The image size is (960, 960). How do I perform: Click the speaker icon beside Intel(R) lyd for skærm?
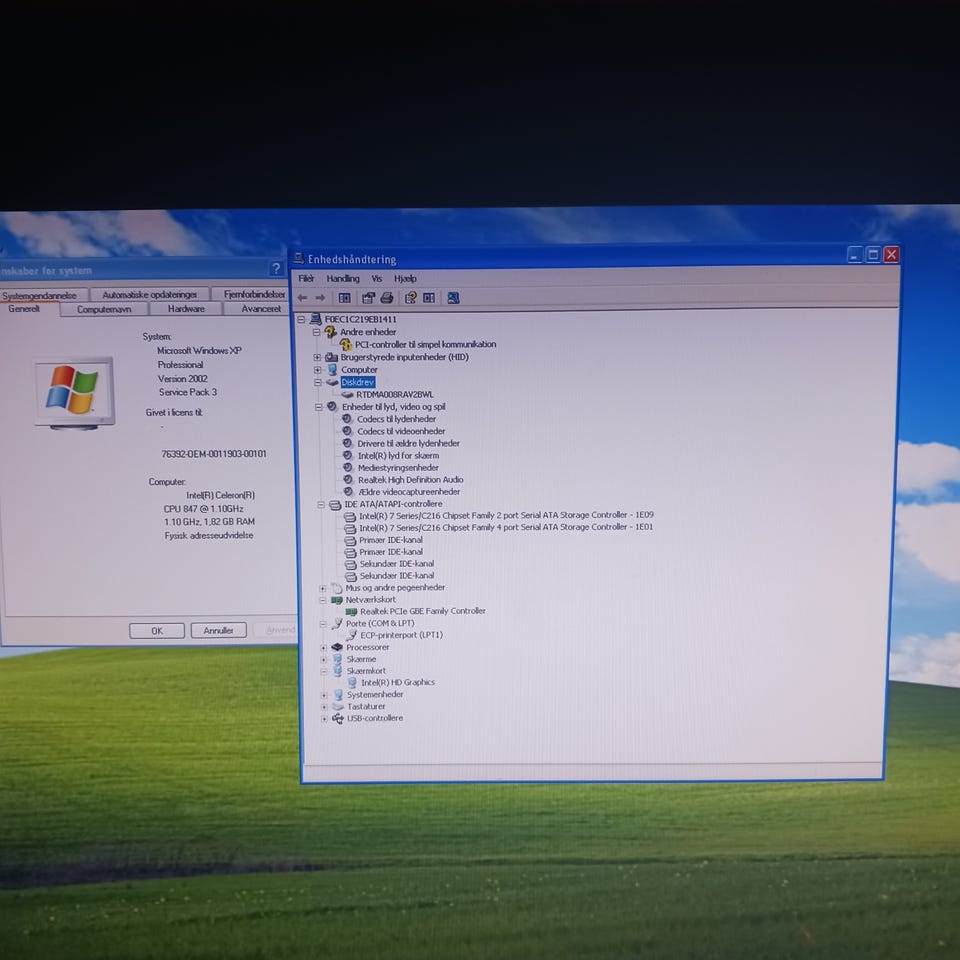pyautogui.click(x=348, y=456)
